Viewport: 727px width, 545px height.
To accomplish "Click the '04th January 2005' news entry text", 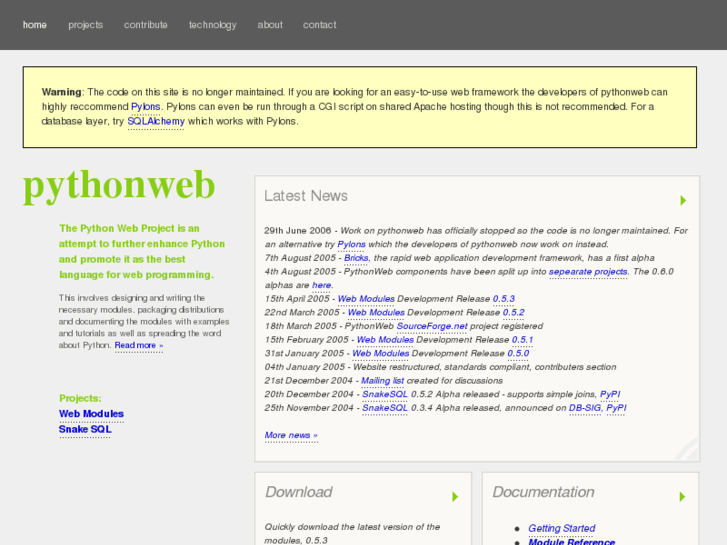I will tap(440, 367).
